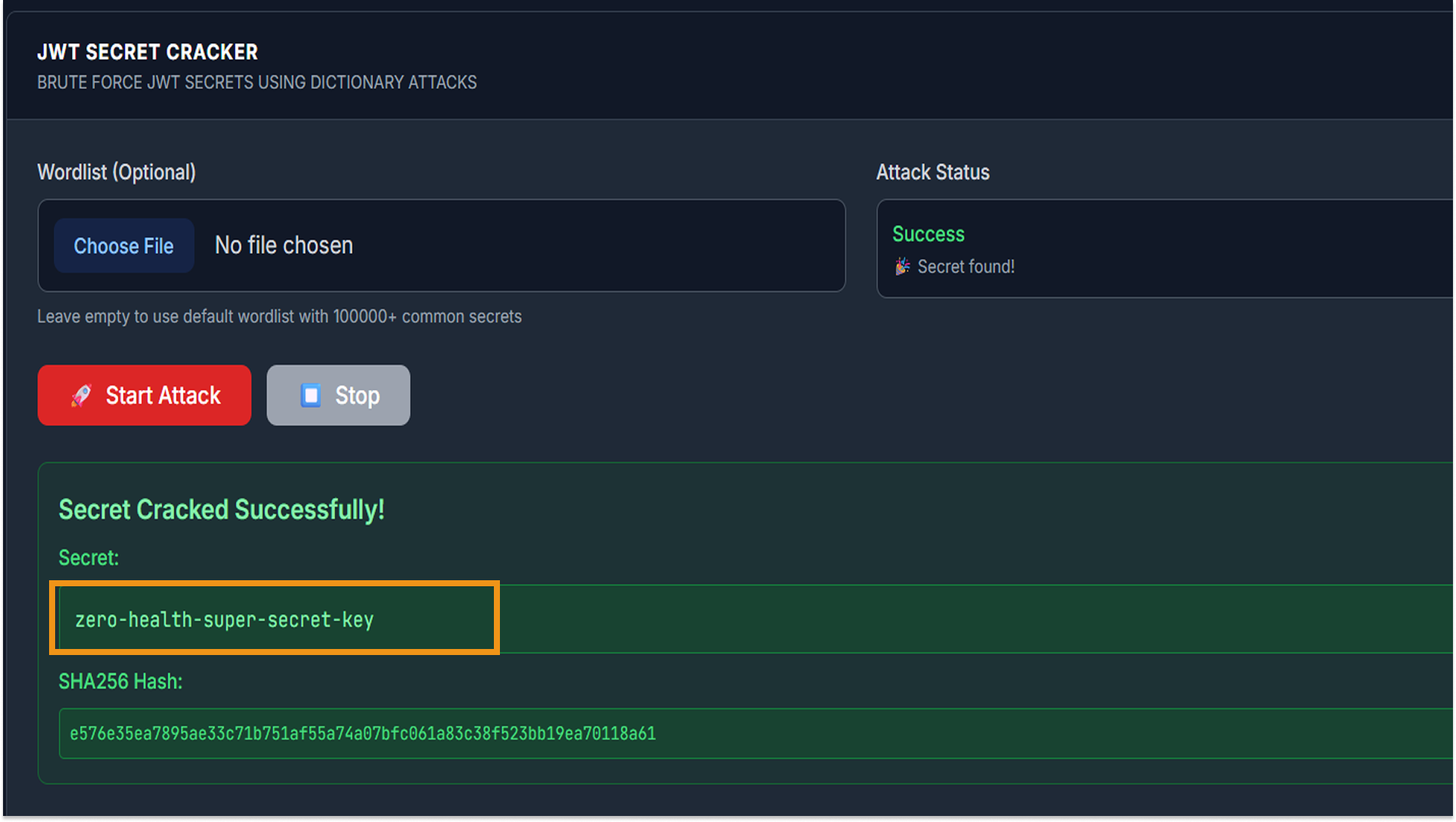Click the 'Secret:' label
This screenshot has height=822, width=1456.
(88, 558)
